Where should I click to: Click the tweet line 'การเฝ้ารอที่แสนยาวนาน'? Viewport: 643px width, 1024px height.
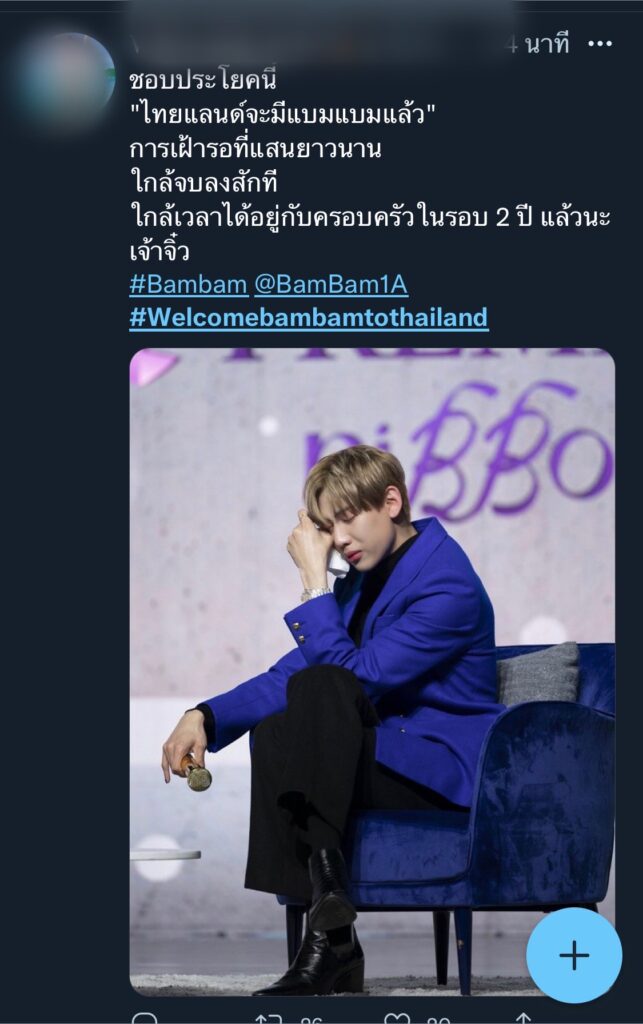tap(255, 149)
